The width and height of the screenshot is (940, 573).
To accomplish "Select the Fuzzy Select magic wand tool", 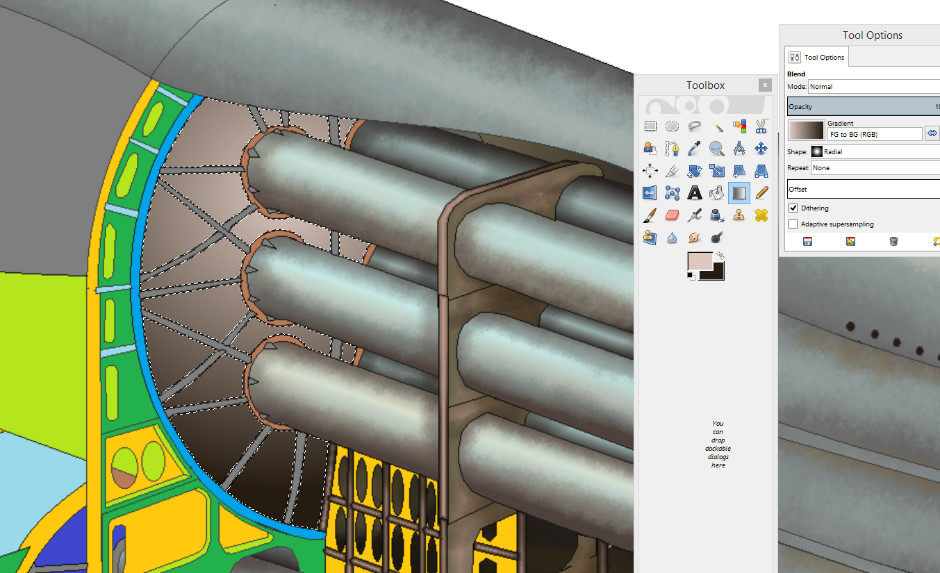I will pyautogui.click(x=717, y=126).
